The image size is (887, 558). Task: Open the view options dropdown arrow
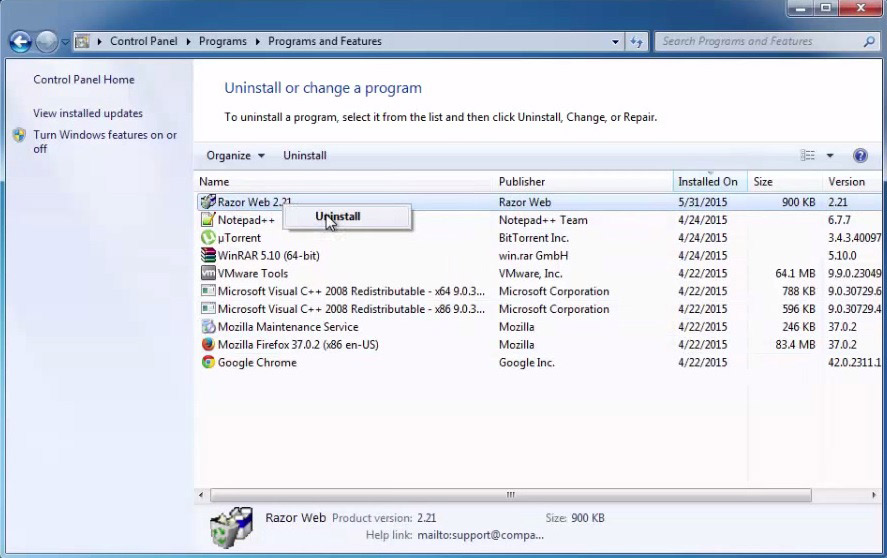830,156
